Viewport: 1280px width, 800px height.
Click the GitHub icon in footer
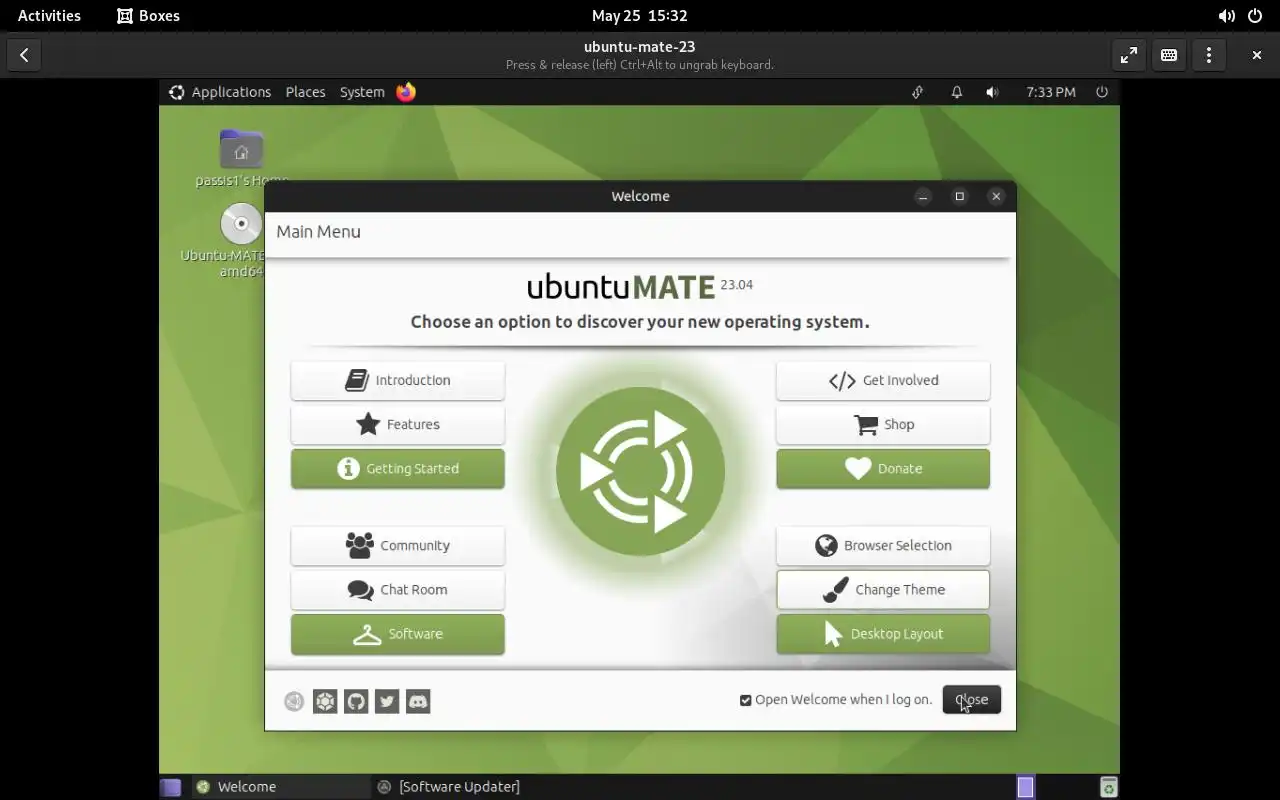356,701
